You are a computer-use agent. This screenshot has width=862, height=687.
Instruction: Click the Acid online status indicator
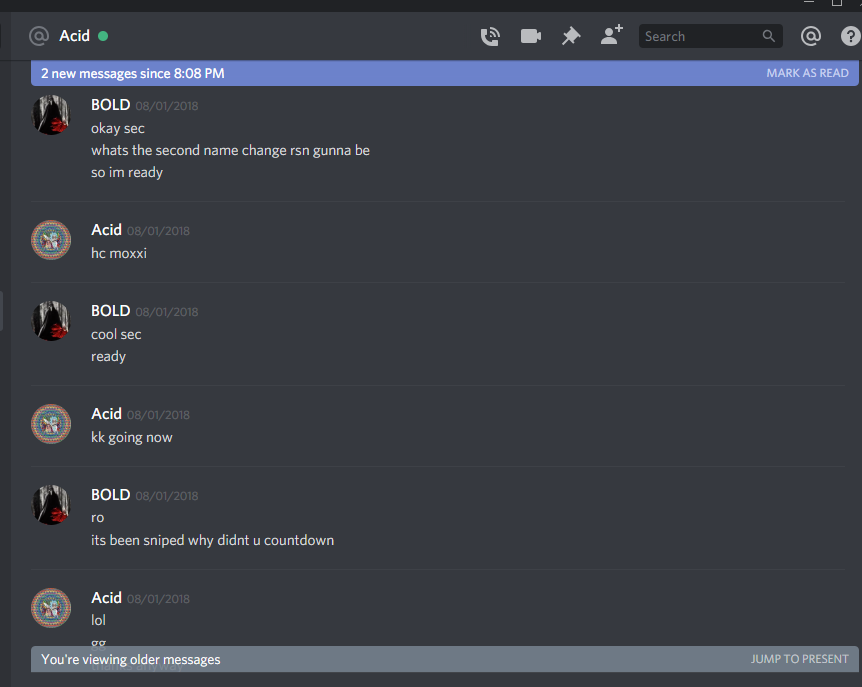pyautogui.click(x=103, y=36)
